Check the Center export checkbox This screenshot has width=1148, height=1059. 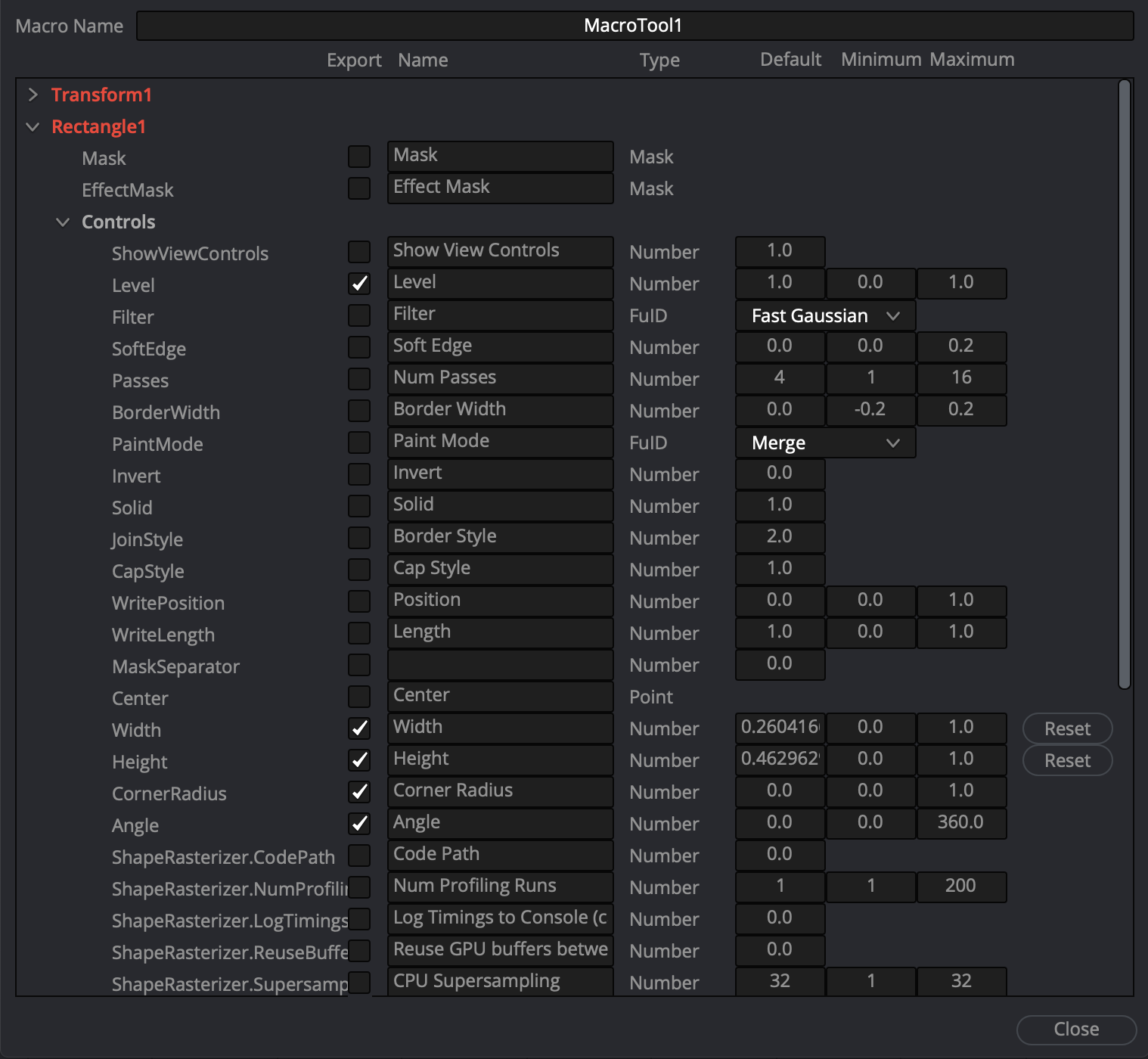pos(359,697)
